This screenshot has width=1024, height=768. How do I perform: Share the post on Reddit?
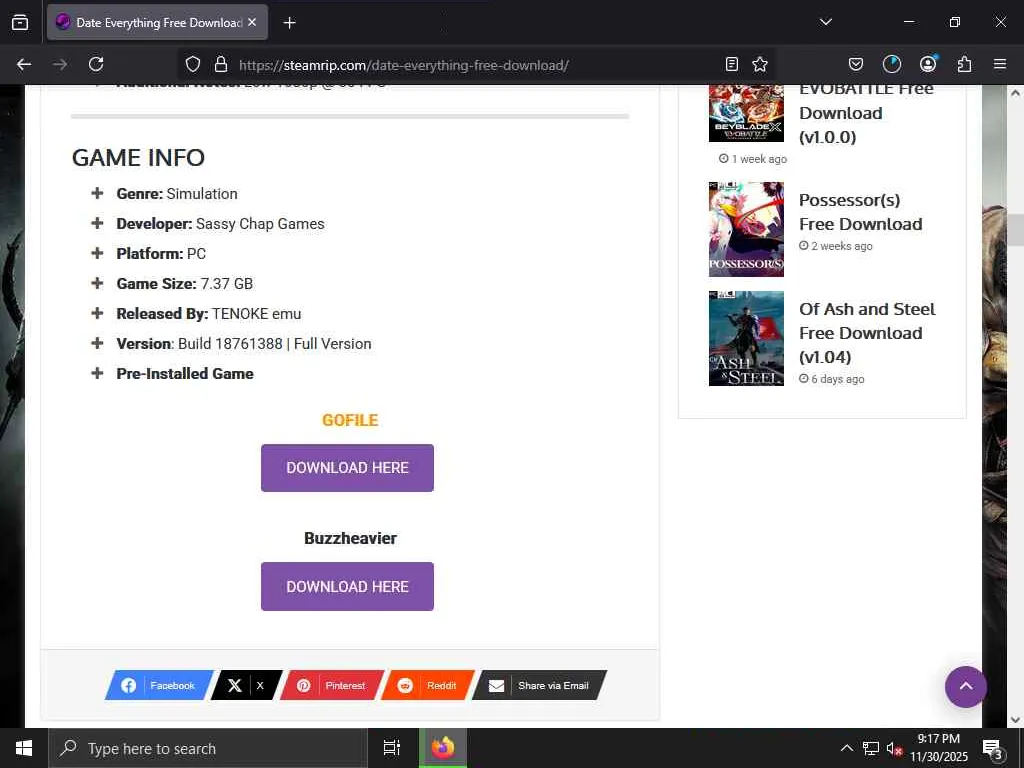point(427,685)
